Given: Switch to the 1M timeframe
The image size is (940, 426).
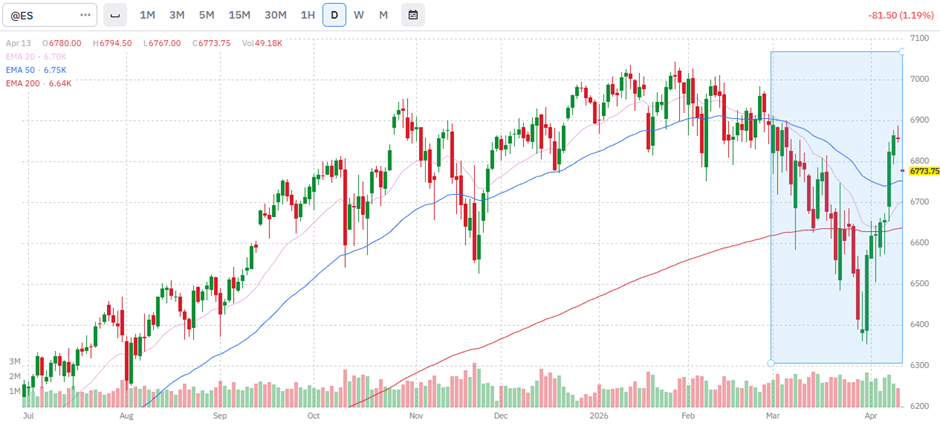Looking at the screenshot, I should [147, 15].
